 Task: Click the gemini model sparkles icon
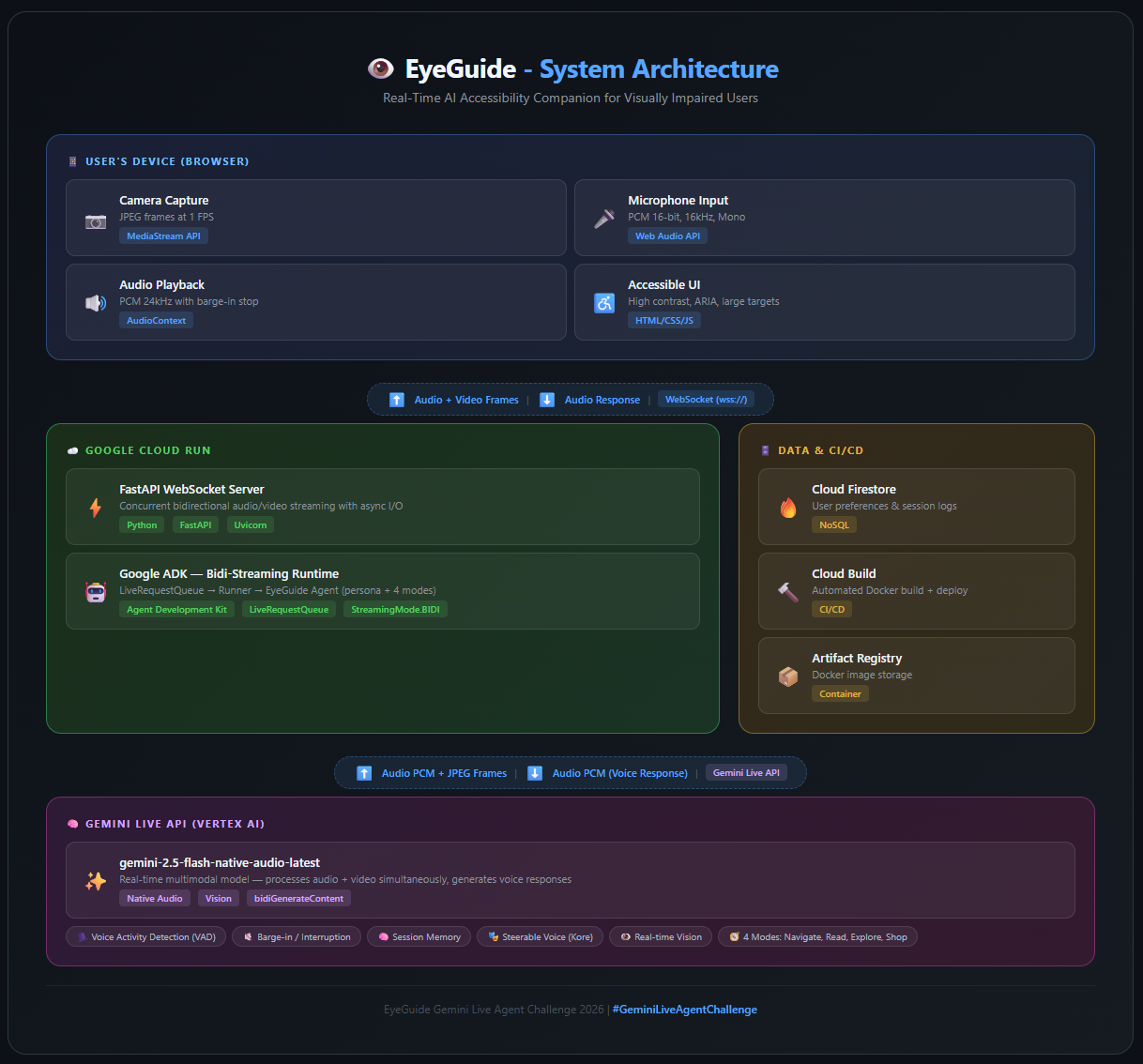[x=96, y=881]
